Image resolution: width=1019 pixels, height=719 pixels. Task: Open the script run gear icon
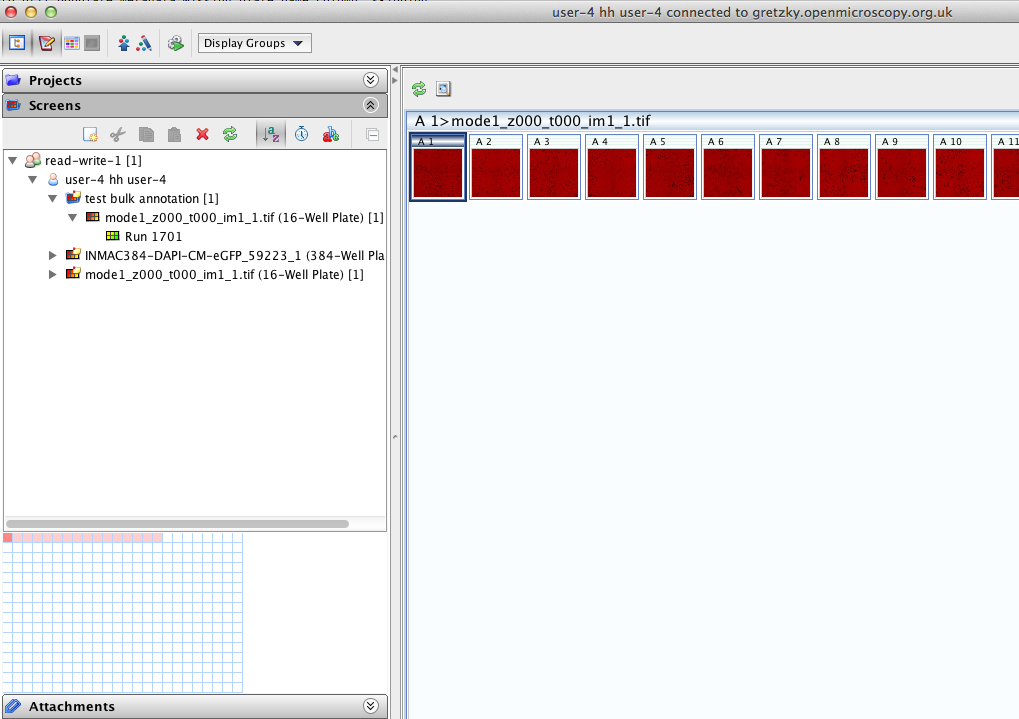[176, 43]
